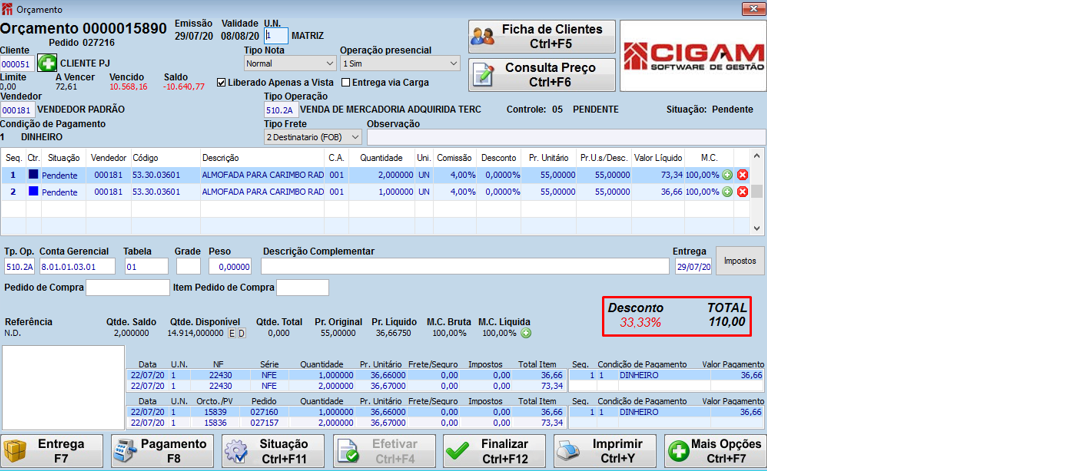Open the Operação presencial dropdown
The image size is (1080, 471).
point(399,63)
